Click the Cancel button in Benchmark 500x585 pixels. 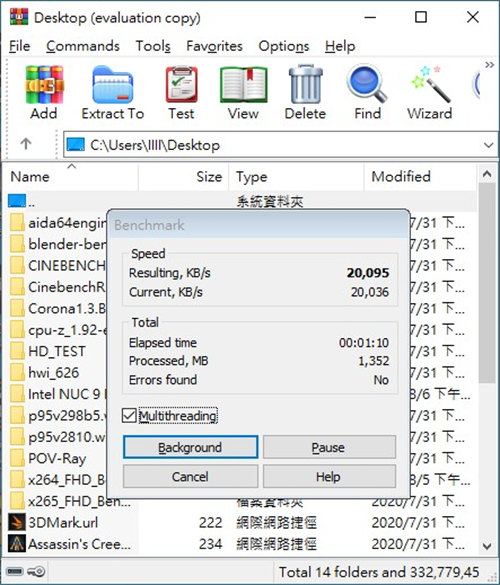(x=190, y=476)
